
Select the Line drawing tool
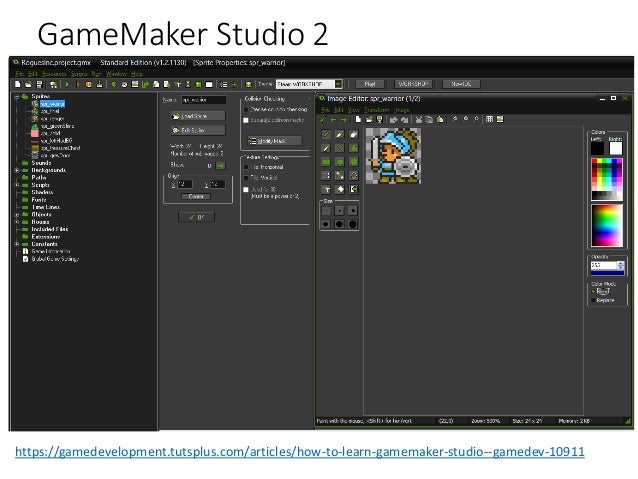tap(339, 148)
